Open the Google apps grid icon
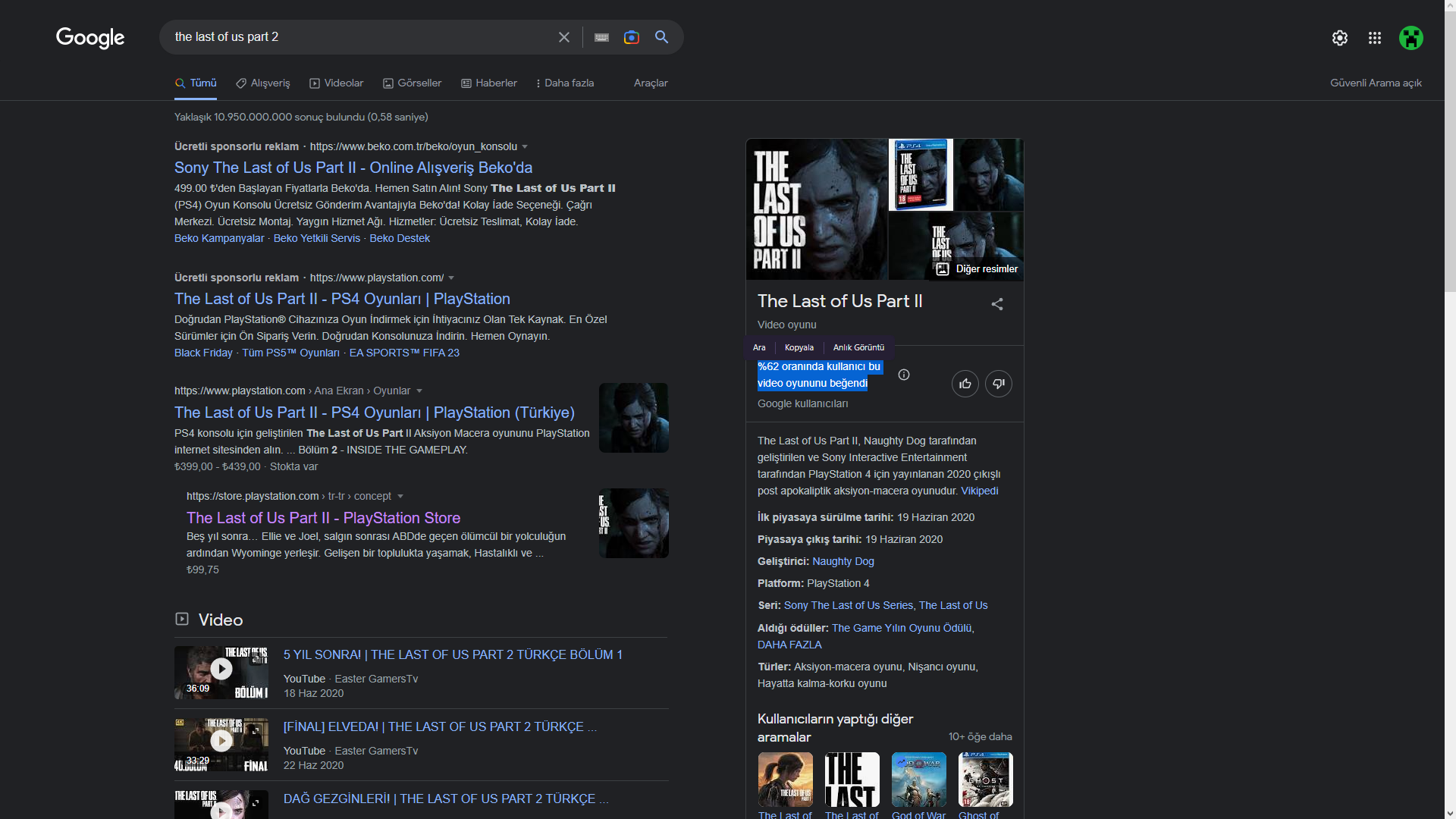The height and width of the screenshot is (819, 1456). 1375,38
